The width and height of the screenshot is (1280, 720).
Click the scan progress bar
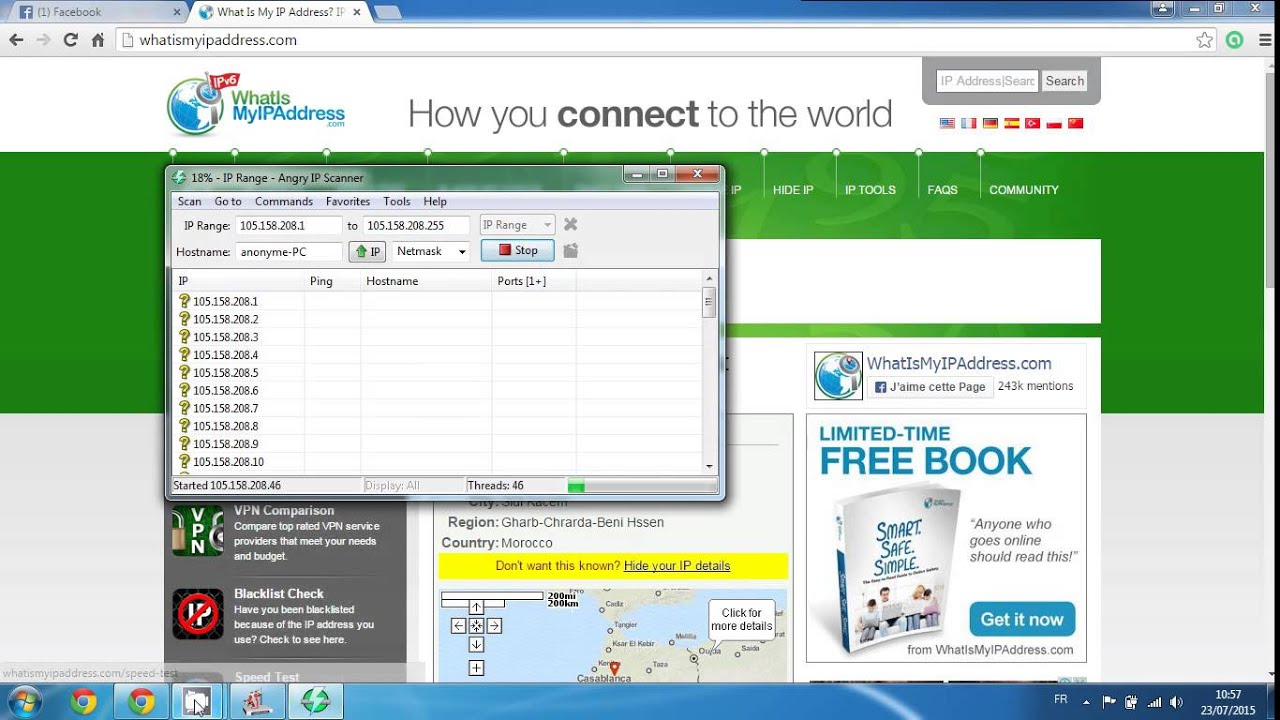pyautogui.click(x=642, y=486)
